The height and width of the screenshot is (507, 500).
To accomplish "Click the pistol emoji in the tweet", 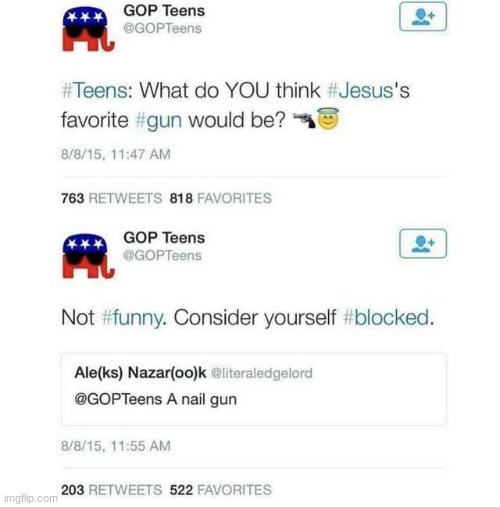I will (304, 120).
